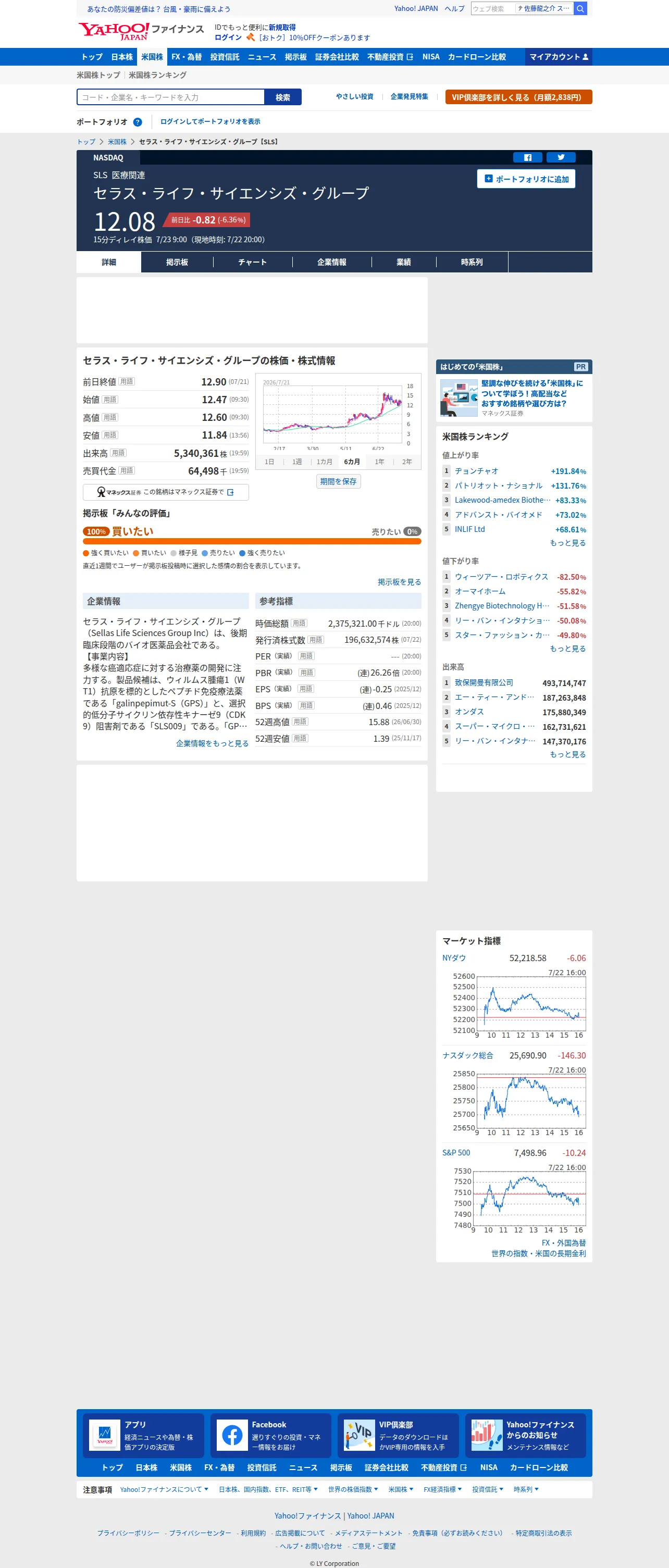Click the 用語 badge beside 売買代金

(x=127, y=470)
